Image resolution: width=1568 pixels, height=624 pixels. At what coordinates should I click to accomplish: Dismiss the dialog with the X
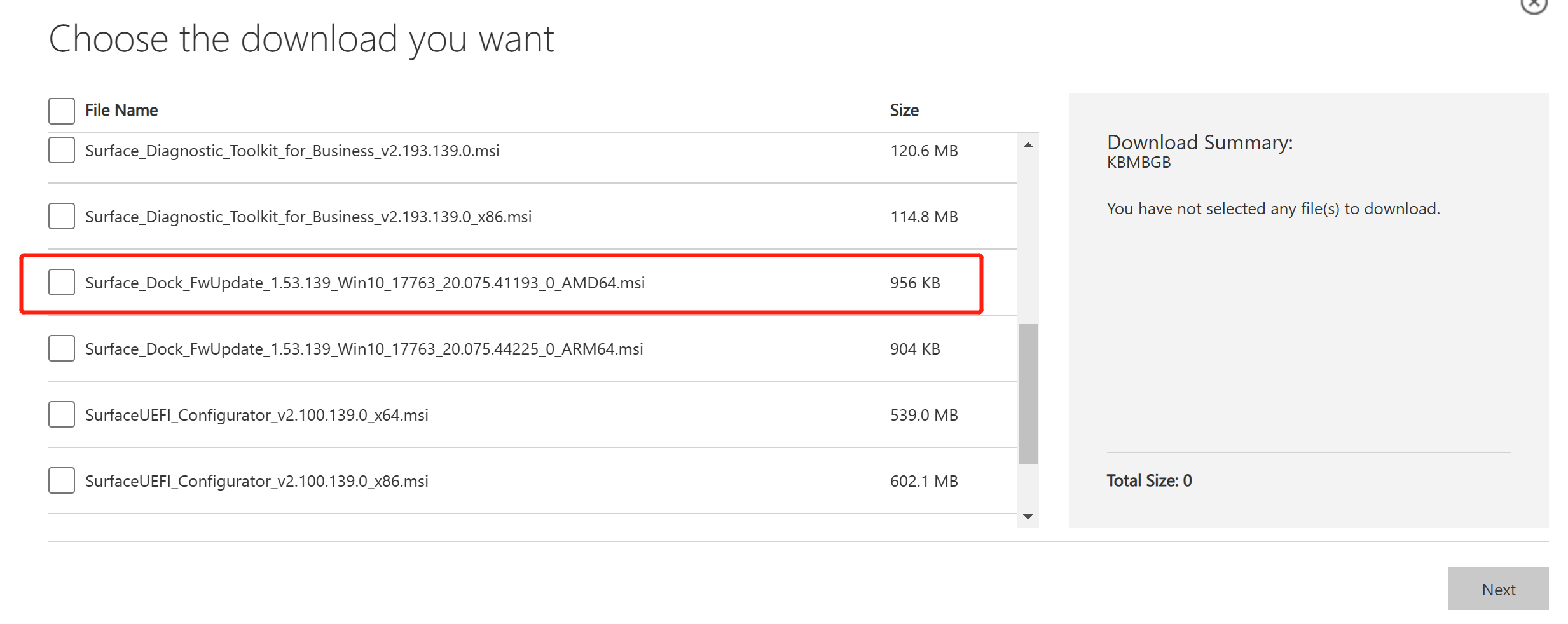(1535, 5)
